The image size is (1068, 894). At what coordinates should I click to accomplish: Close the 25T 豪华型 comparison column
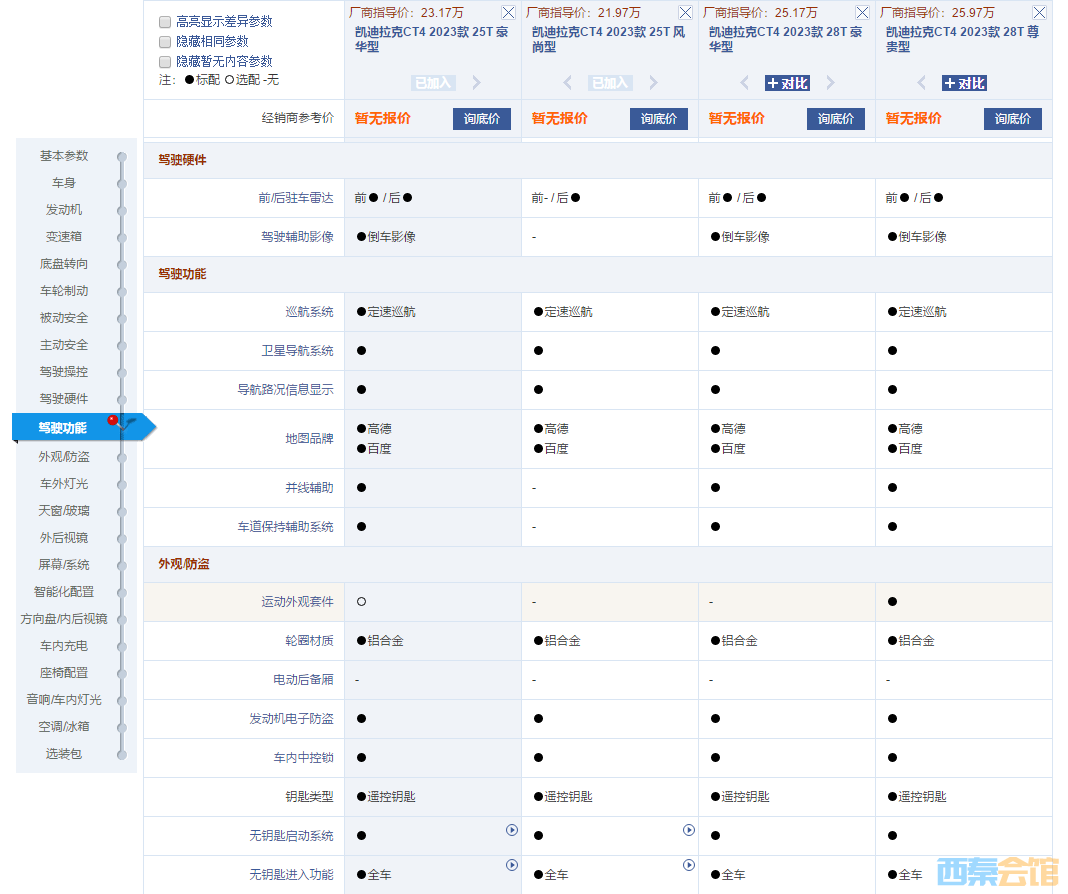pyautogui.click(x=508, y=13)
